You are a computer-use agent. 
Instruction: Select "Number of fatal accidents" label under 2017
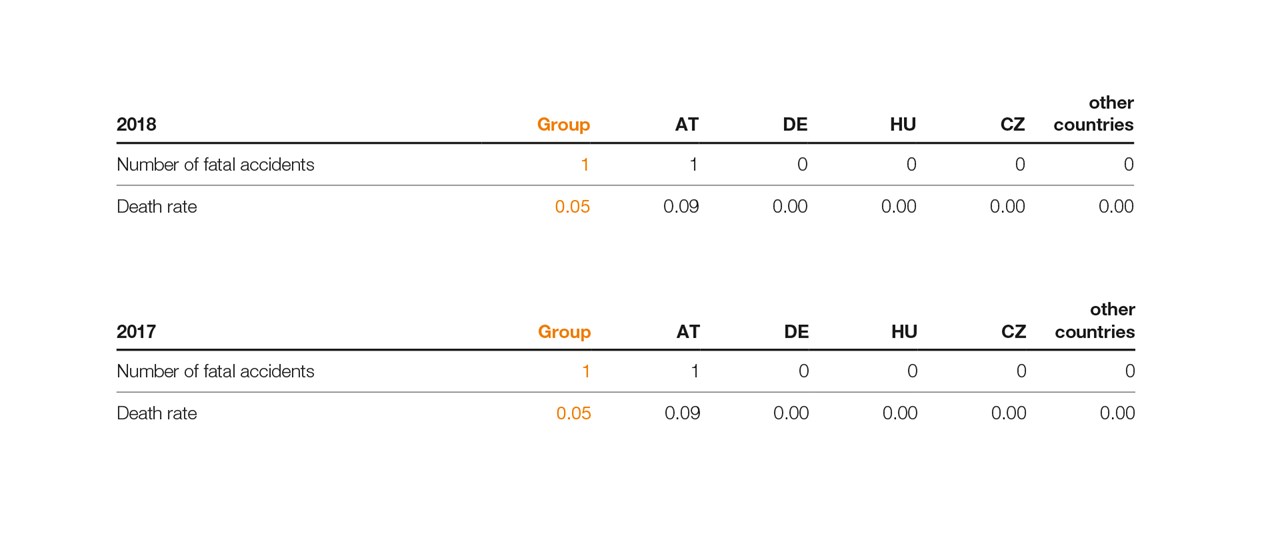click(215, 372)
